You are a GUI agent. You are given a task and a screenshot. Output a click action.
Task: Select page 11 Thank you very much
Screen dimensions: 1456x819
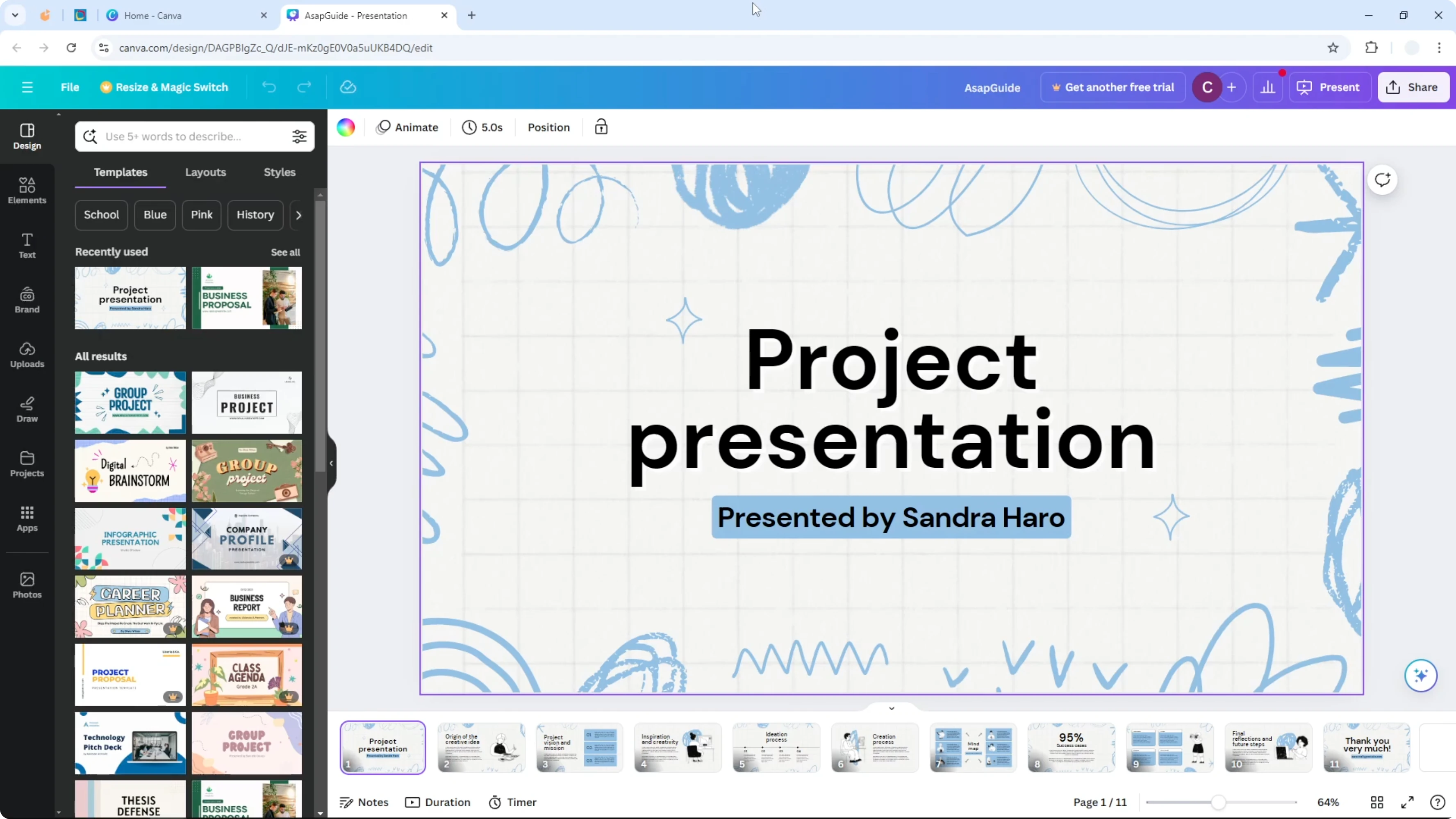pyautogui.click(x=1367, y=747)
